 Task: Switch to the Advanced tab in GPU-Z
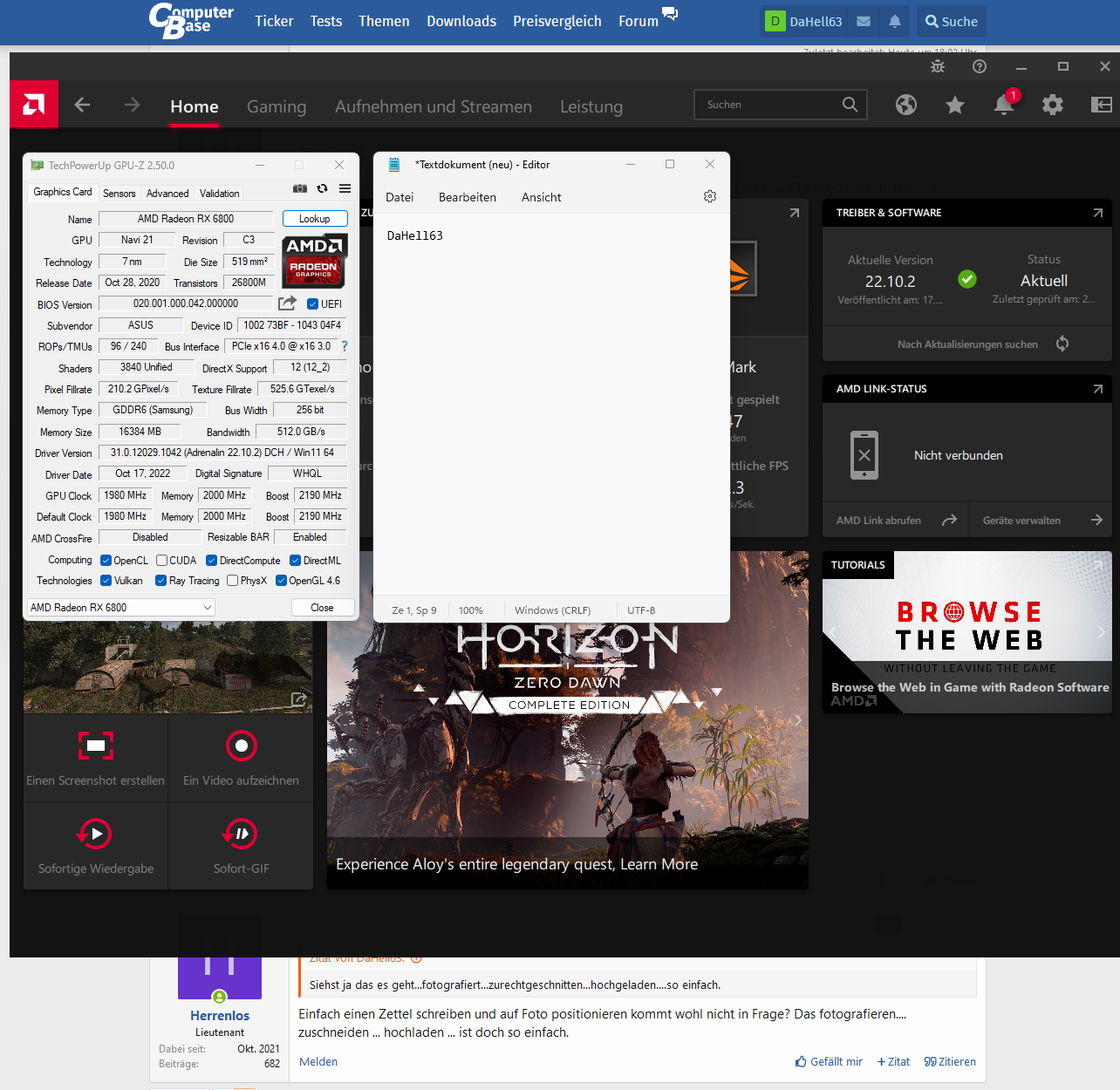click(x=167, y=194)
